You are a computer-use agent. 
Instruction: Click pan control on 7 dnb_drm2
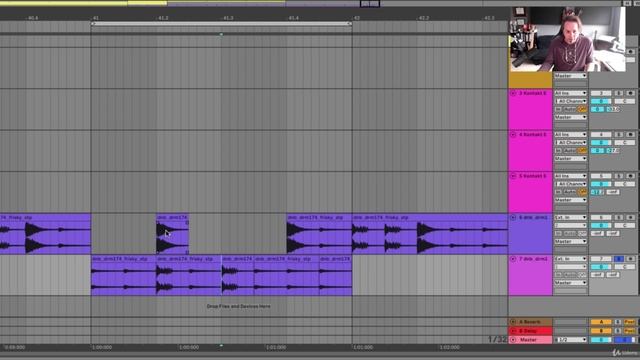[624, 267]
